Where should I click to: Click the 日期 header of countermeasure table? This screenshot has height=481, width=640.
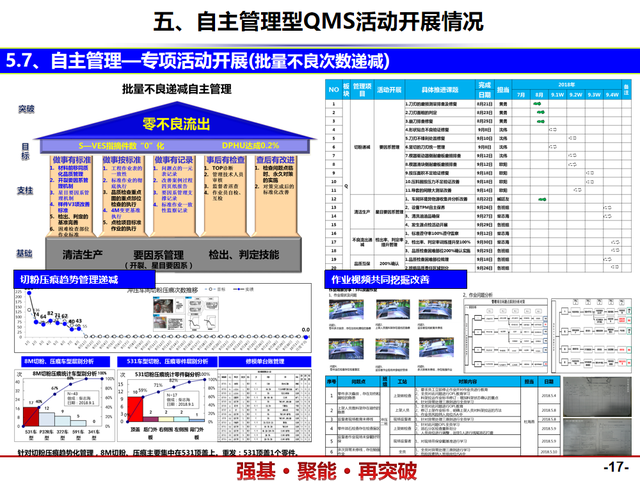click(549, 381)
